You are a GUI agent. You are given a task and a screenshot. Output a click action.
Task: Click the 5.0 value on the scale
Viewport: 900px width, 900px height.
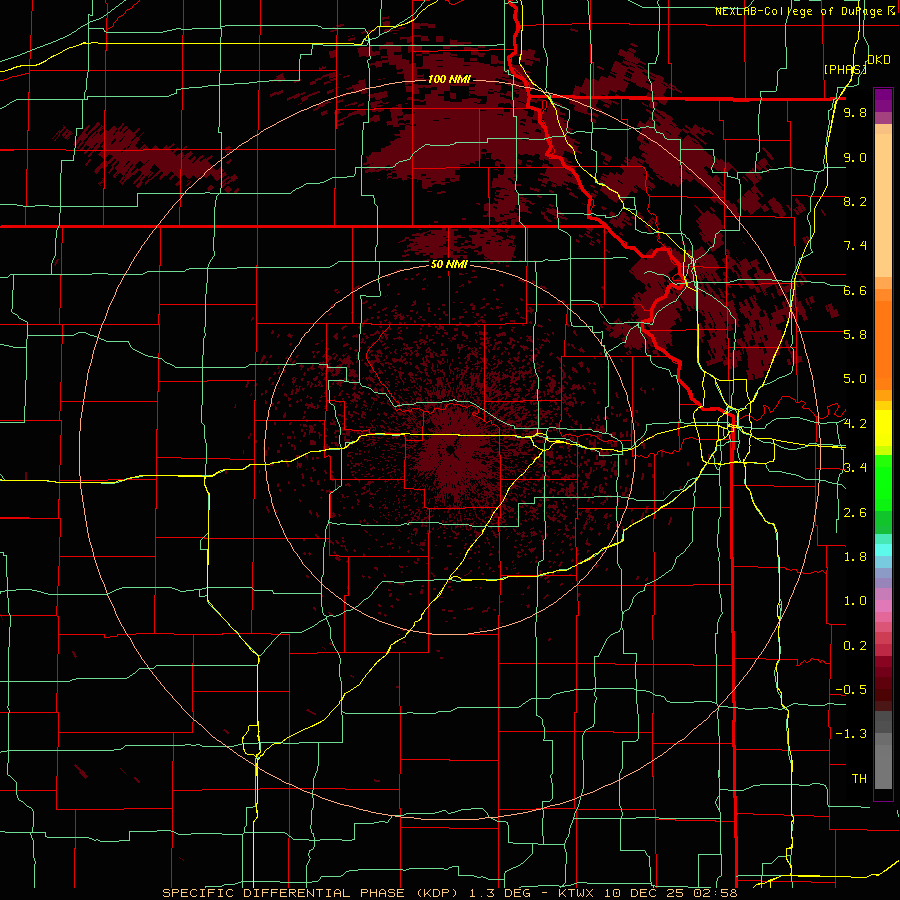coord(855,379)
